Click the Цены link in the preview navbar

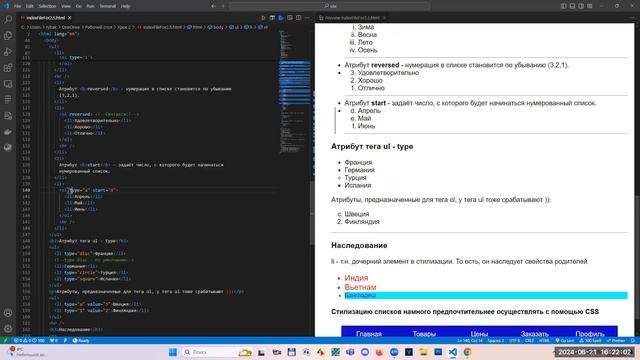479,333
